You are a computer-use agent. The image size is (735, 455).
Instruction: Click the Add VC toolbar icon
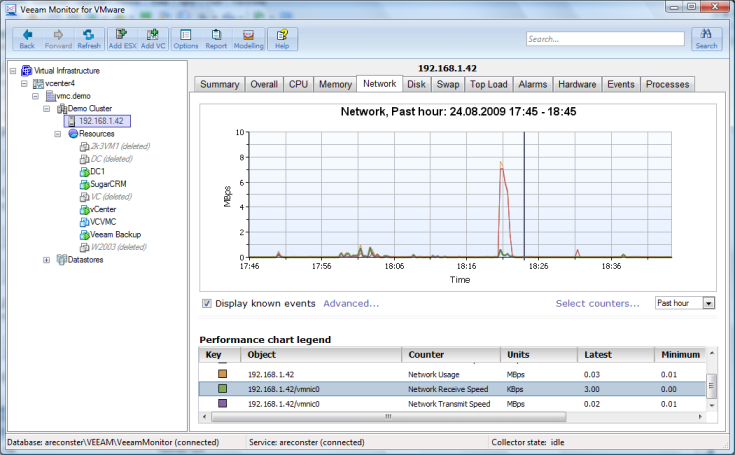click(153, 38)
